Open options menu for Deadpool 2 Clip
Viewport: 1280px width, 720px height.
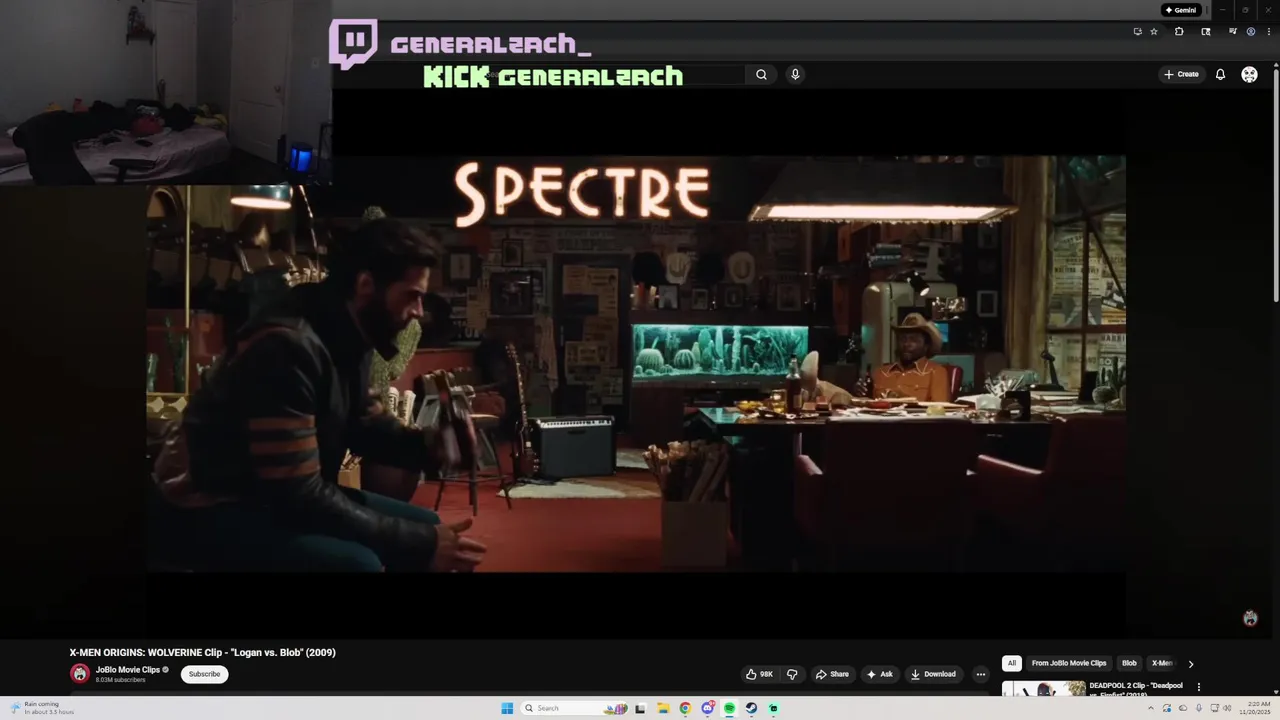coord(1198,687)
